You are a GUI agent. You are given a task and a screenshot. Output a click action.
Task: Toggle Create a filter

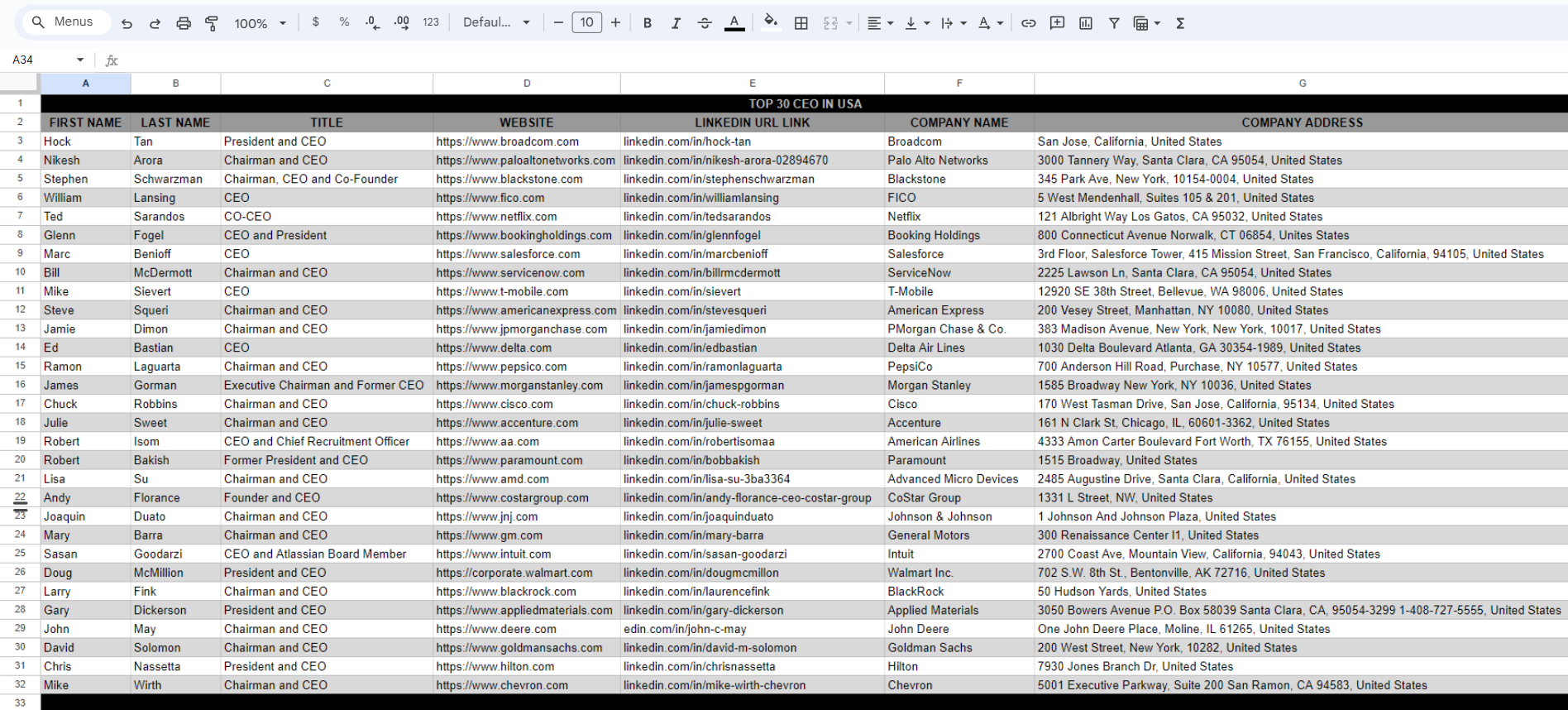[1114, 23]
